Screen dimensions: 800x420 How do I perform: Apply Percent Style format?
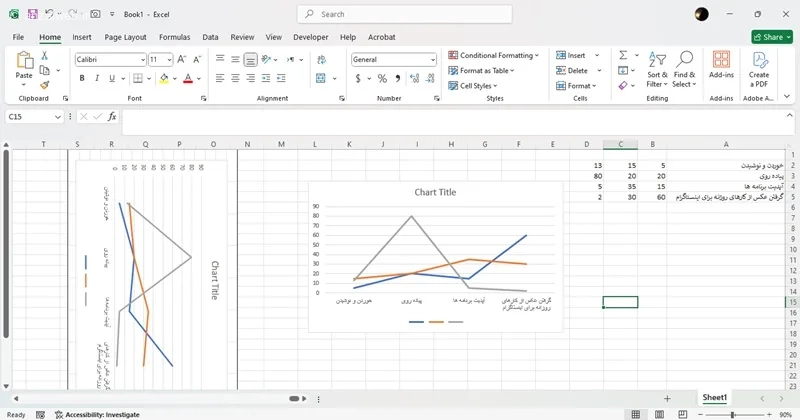coord(382,78)
